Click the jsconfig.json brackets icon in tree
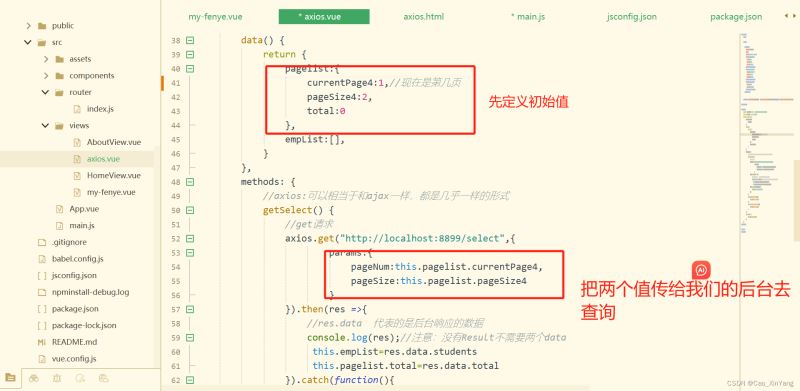The height and width of the screenshot is (391, 800). click(x=42, y=275)
